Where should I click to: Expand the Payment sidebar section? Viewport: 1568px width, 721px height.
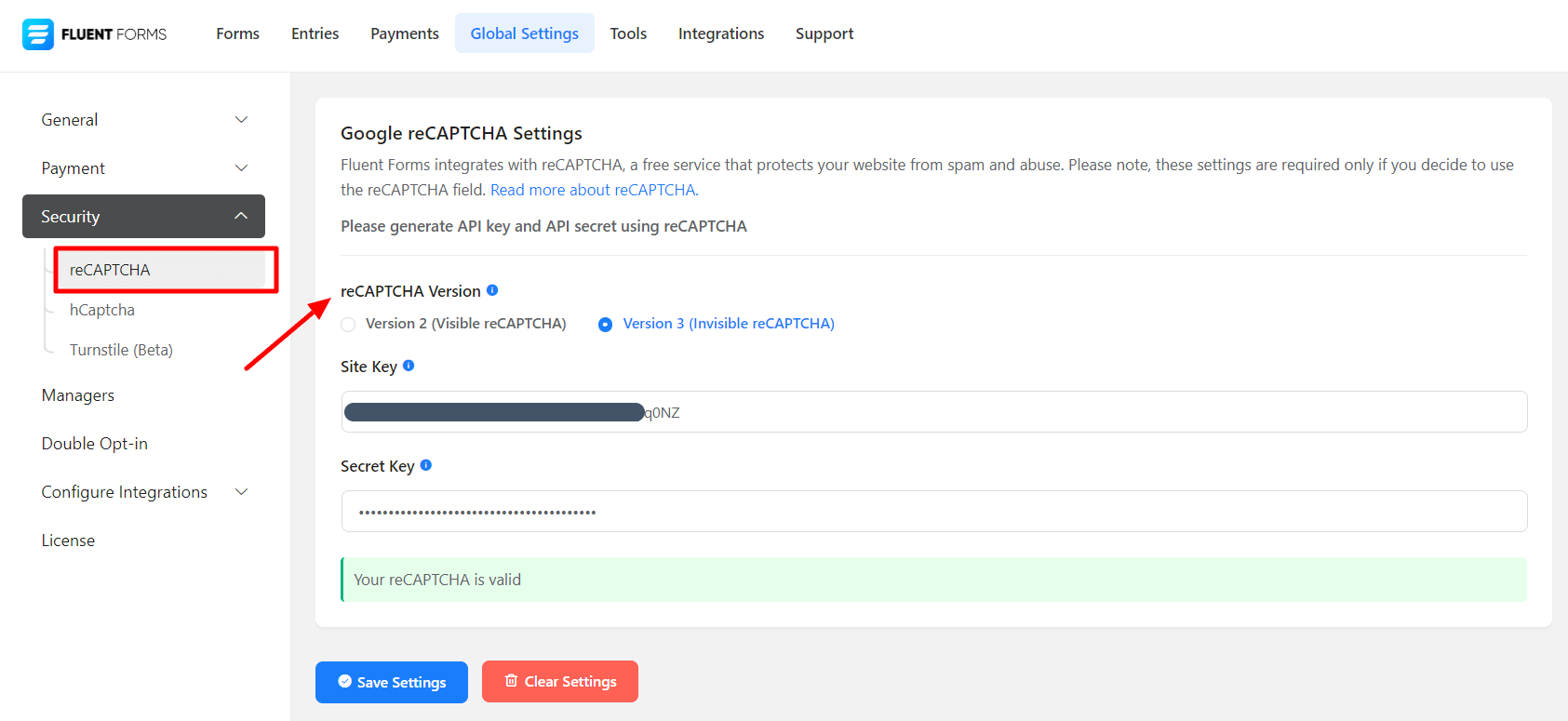[241, 168]
